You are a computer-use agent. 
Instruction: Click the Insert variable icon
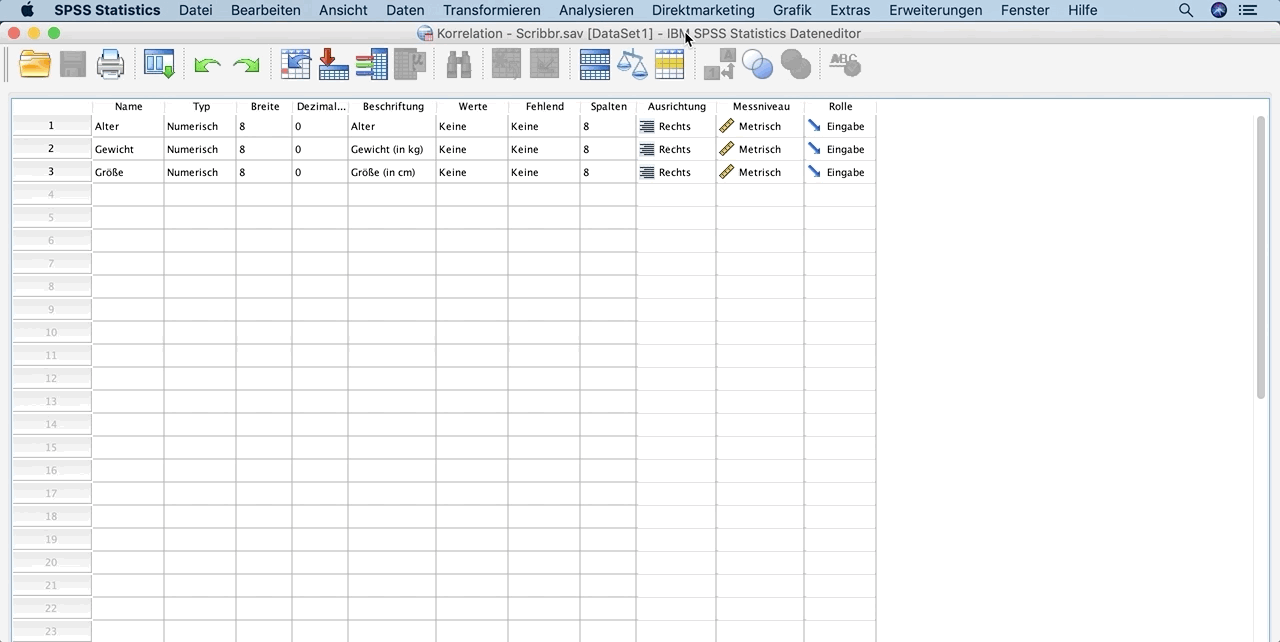pos(544,65)
